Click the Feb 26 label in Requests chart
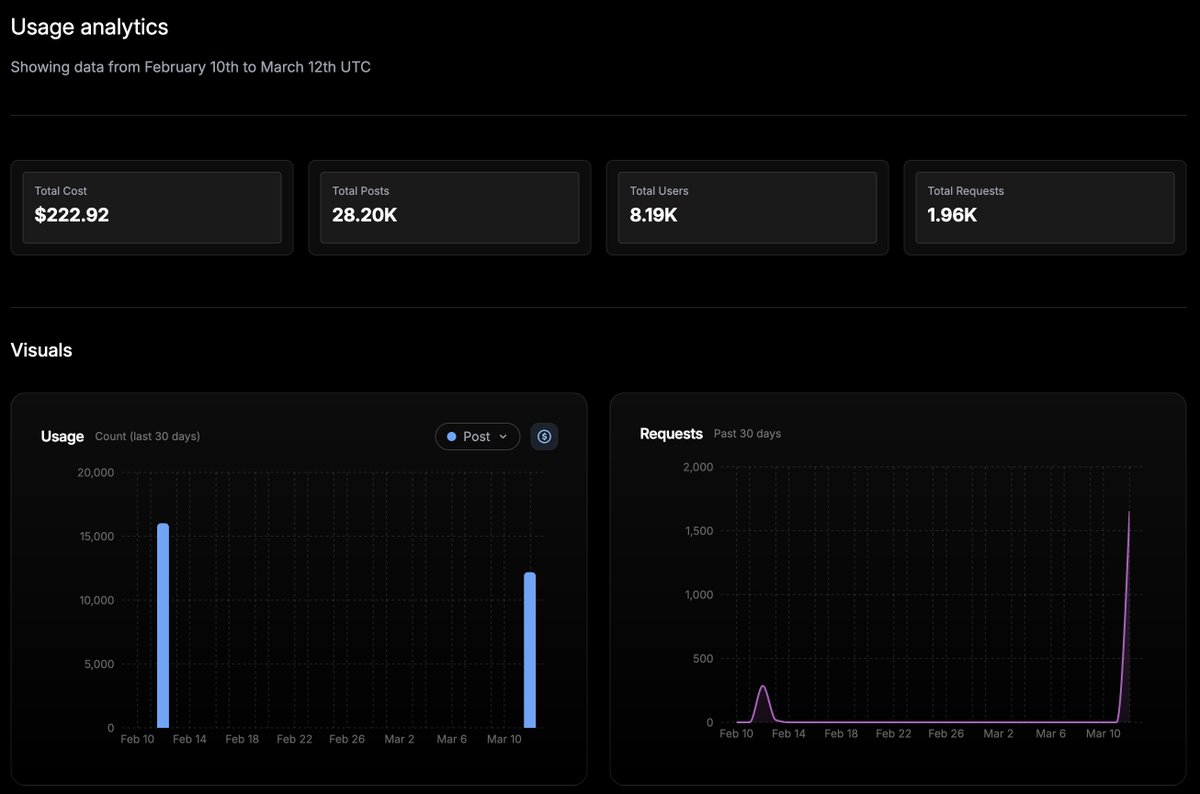1200x794 pixels. tap(946, 733)
